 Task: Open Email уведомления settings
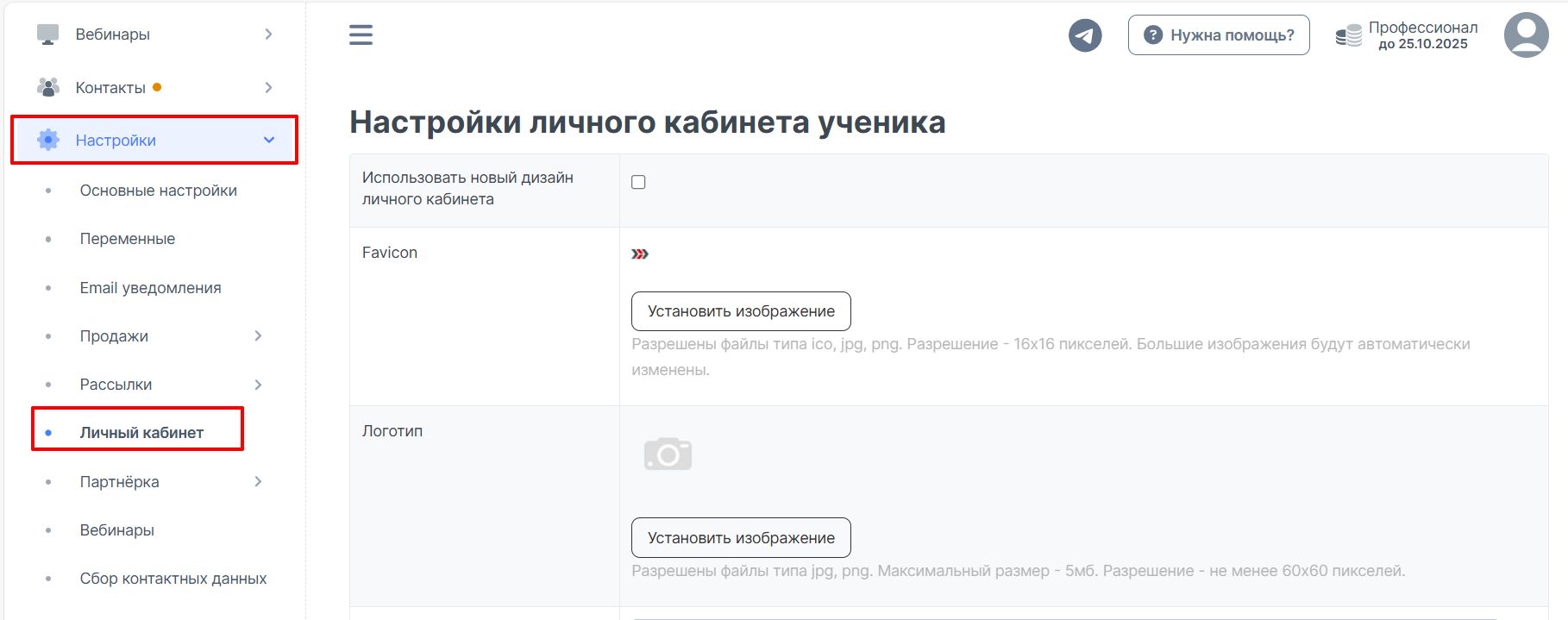tap(150, 288)
